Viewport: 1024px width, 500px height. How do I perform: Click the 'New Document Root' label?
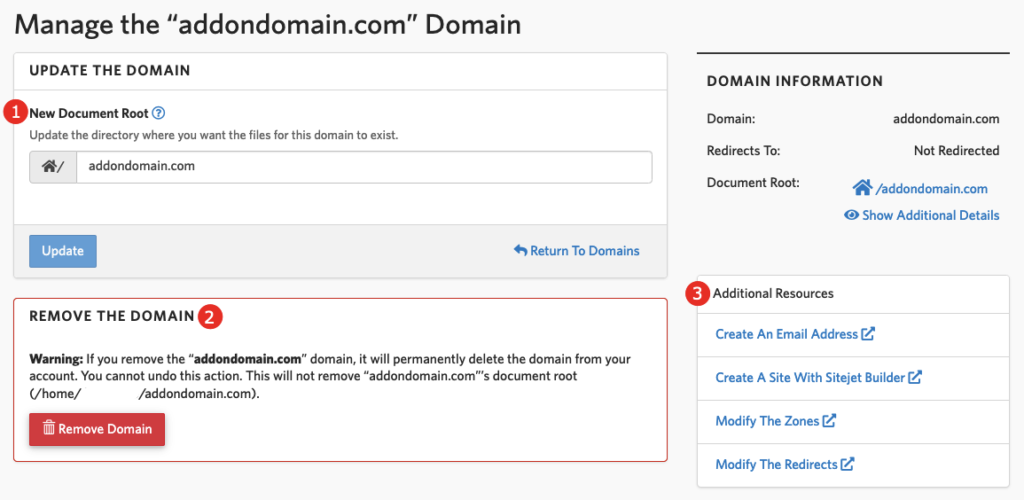click(x=89, y=113)
